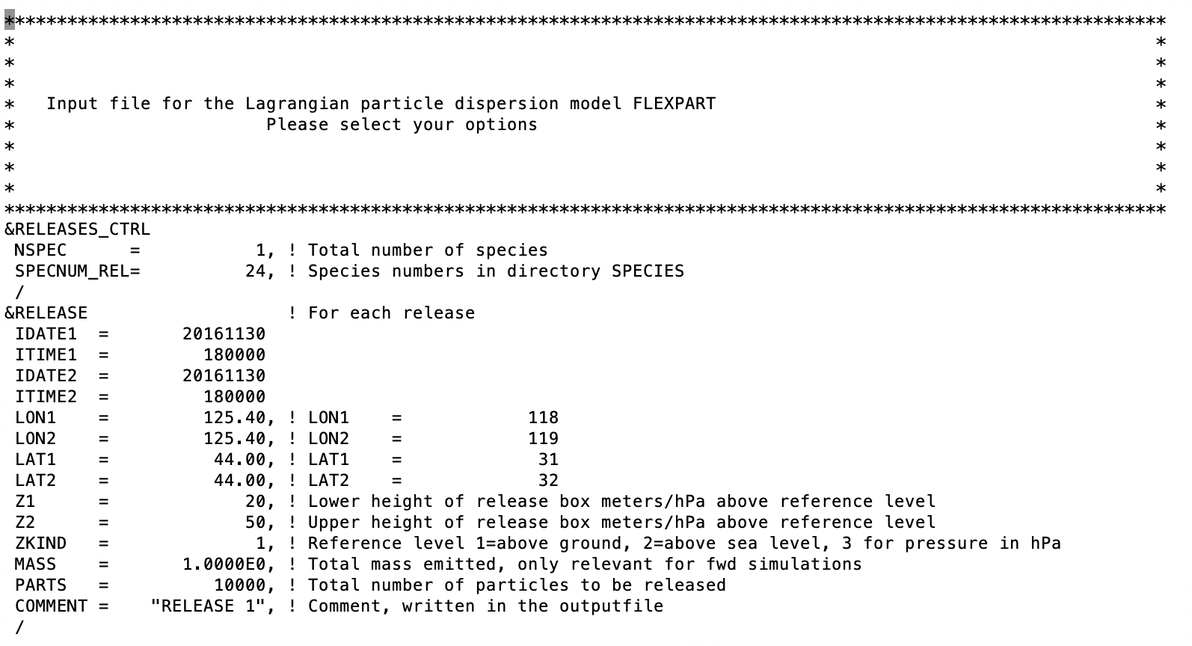This screenshot has height=646, width=1192.
Task: Click the active LAT1 value 44.00
Action: pos(239,459)
